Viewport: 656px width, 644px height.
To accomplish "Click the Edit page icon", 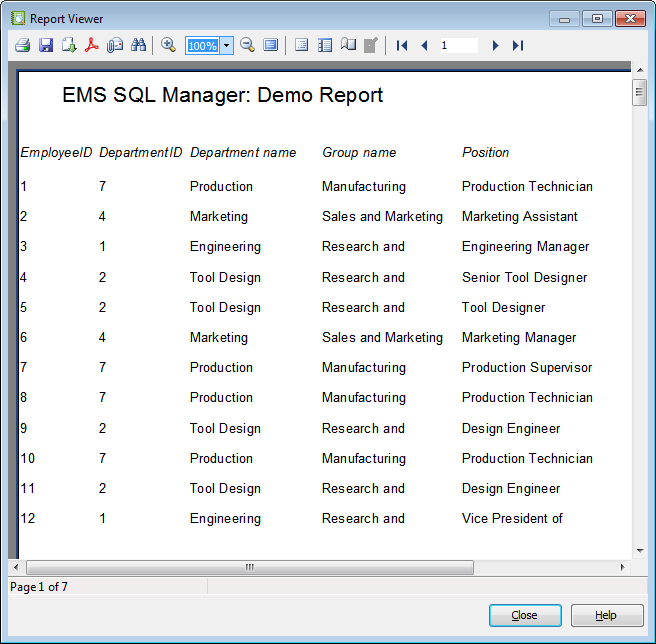I will coord(371,45).
